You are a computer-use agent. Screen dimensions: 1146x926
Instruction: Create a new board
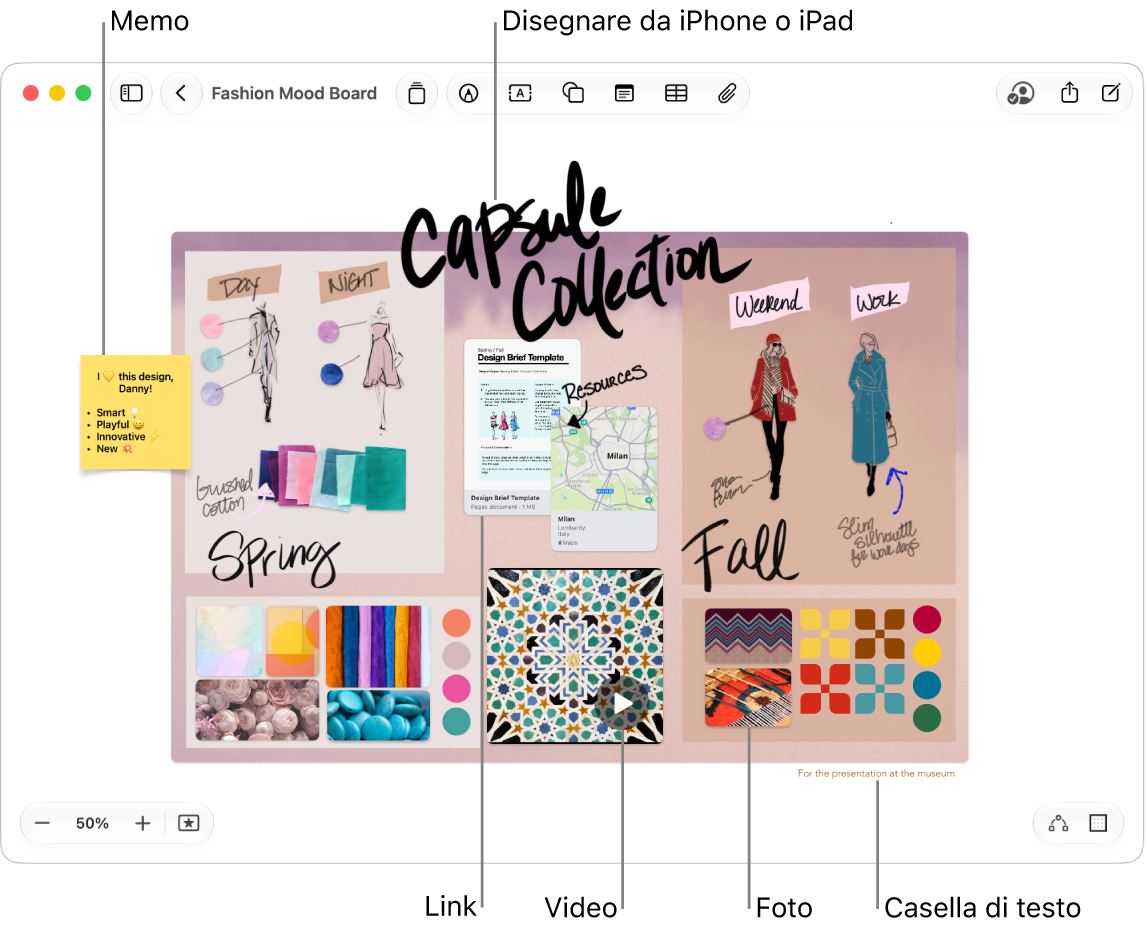coord(1111,94)
